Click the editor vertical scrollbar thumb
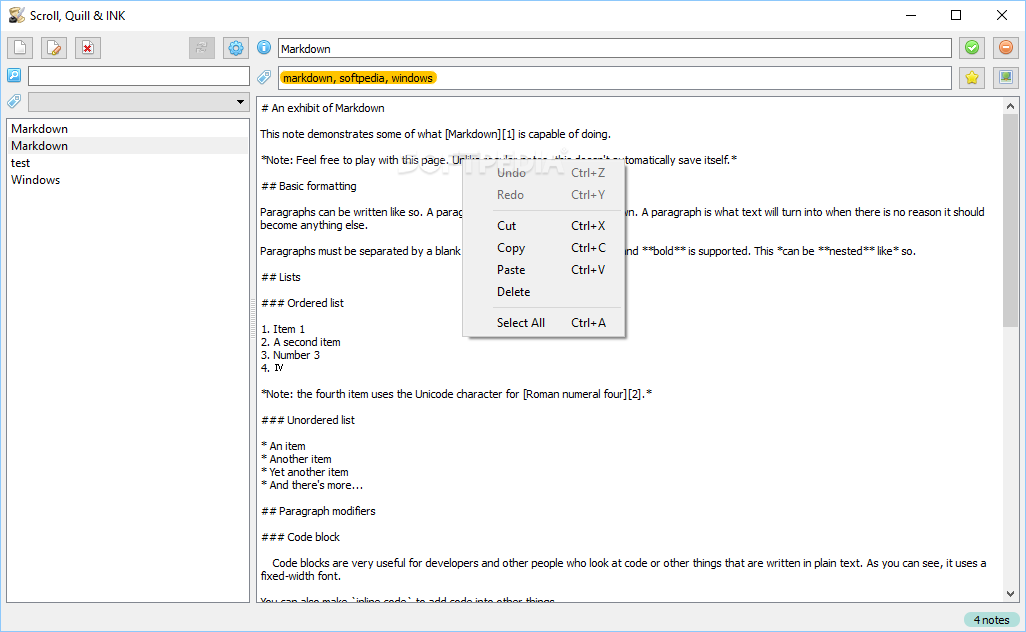 tap(1010, 220)
